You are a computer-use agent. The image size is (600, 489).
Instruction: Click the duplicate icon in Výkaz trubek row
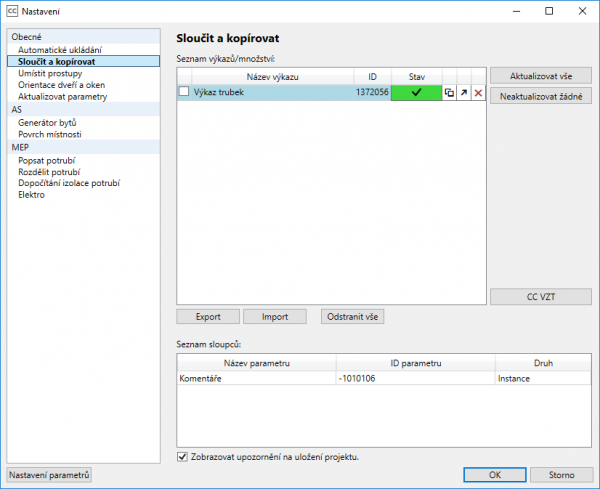coord(449,93)
